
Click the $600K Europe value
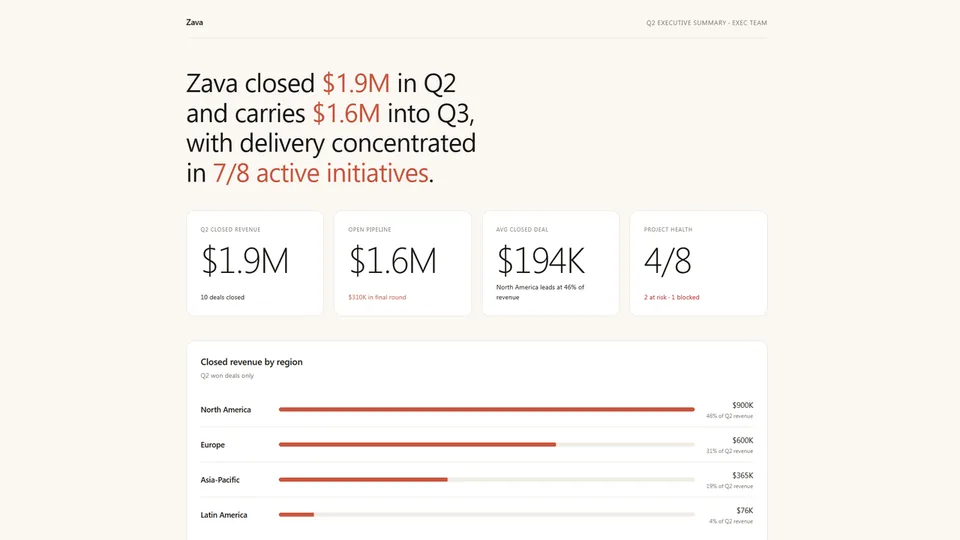click(x=743, y=440)
